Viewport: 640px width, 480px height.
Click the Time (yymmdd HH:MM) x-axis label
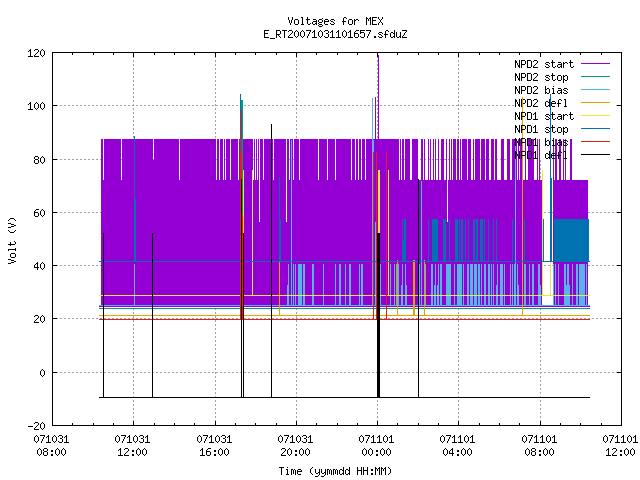[335, 471]
